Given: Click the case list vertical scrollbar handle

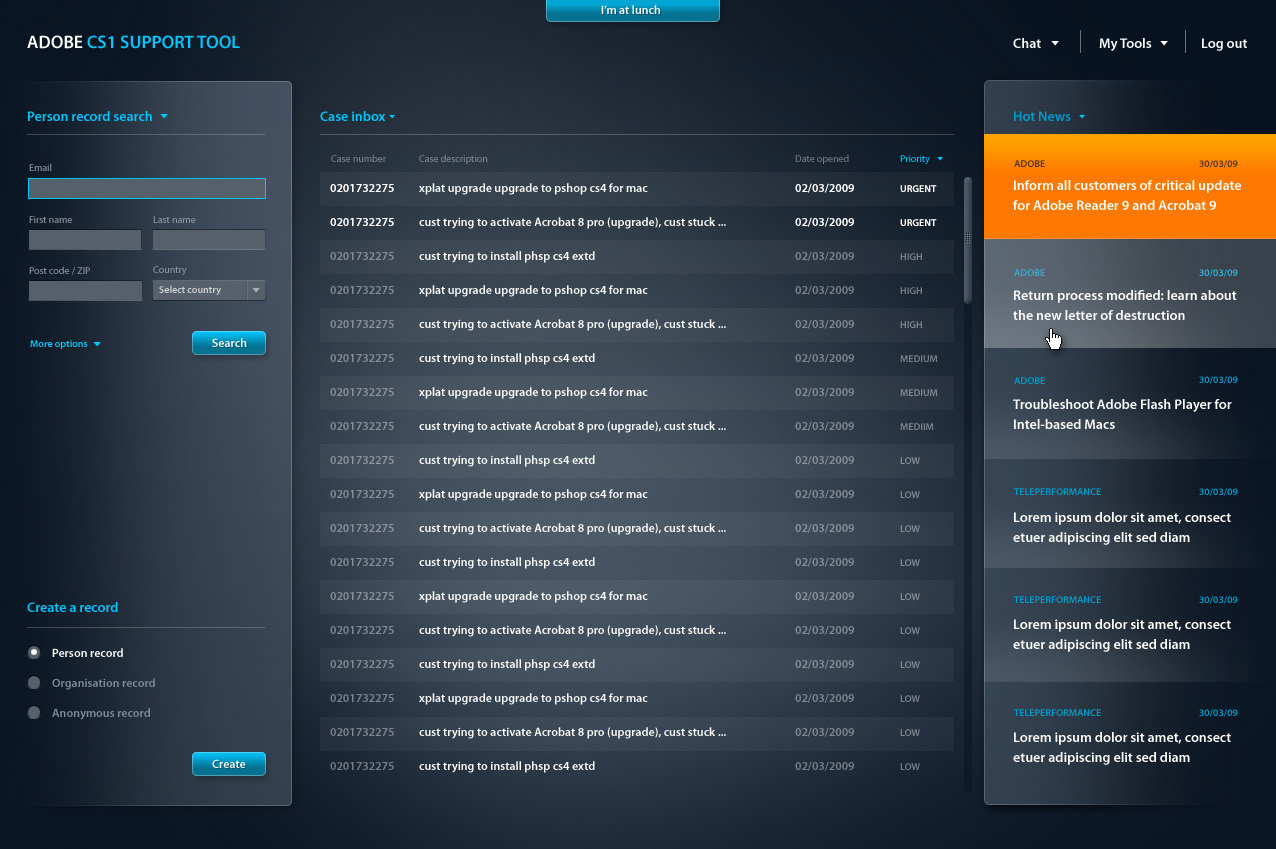Looking at the screenshot, I should coord(967,240).
